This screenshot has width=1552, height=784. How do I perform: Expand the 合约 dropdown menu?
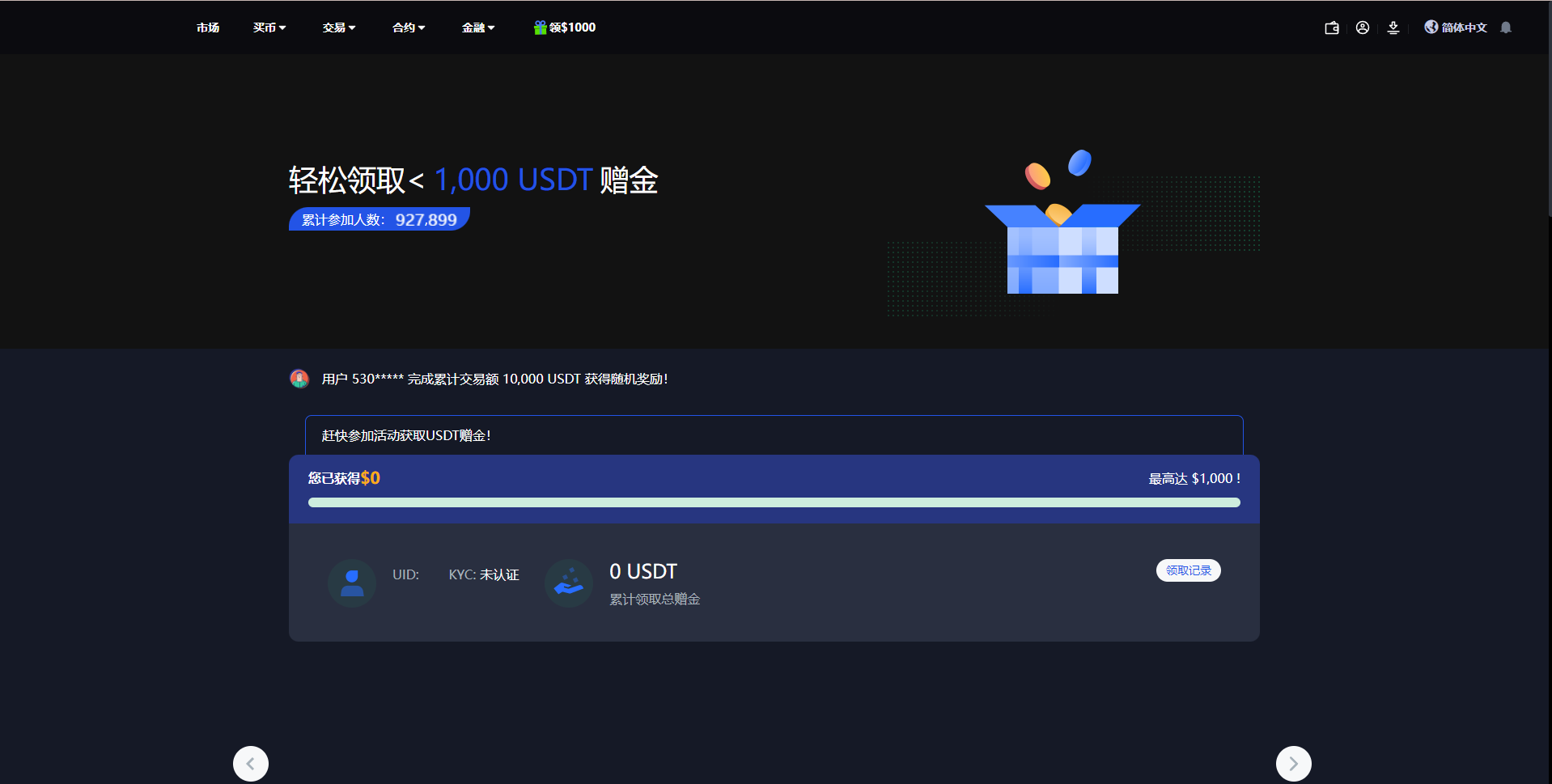click(408, 28)
